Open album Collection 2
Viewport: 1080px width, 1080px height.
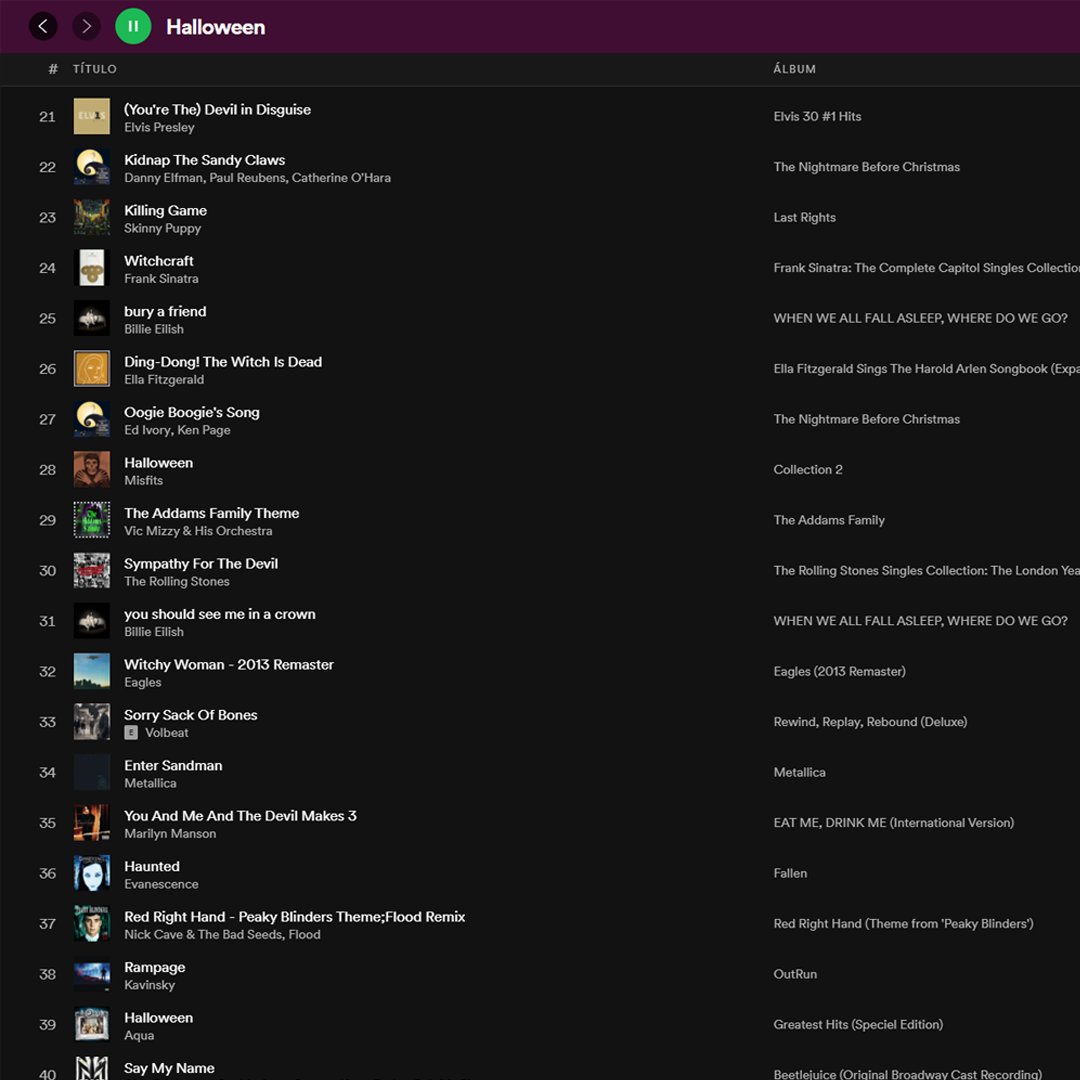click(808, 469)
